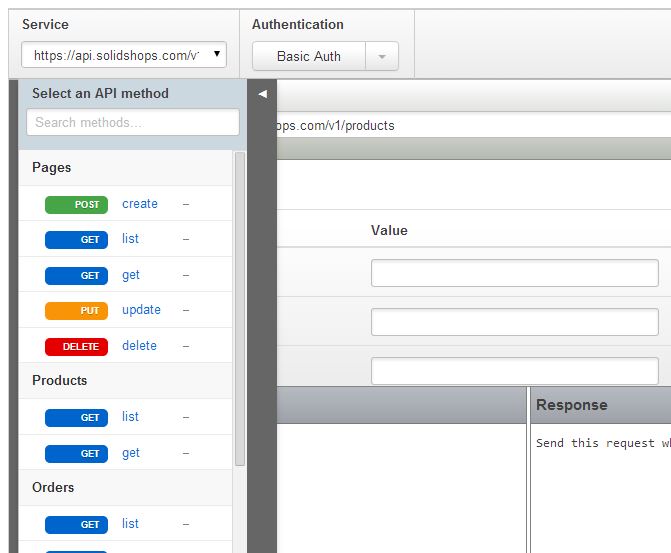Click the Value column header
Screen dimensions: 671x553
pos(389,230)
